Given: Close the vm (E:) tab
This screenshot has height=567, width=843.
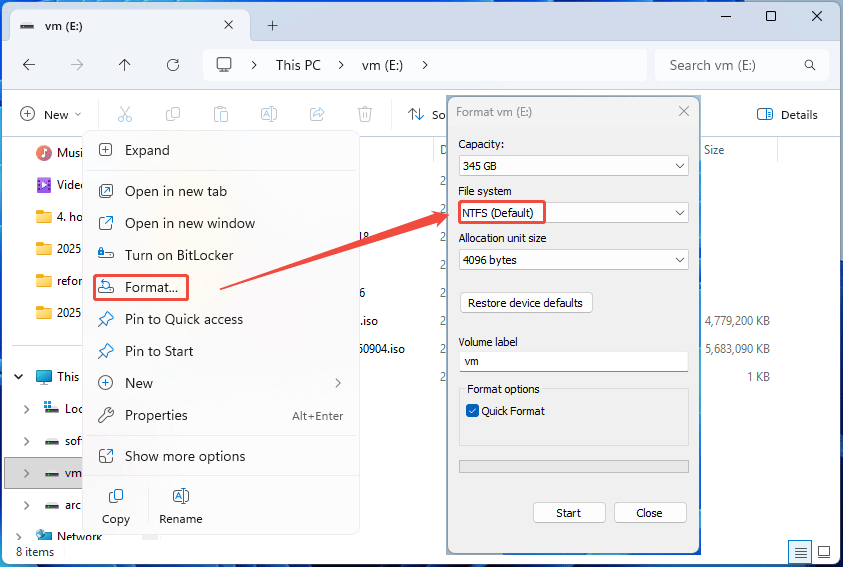Looking at the screenshot, I should pyautogui.click(x=228, y=25).
